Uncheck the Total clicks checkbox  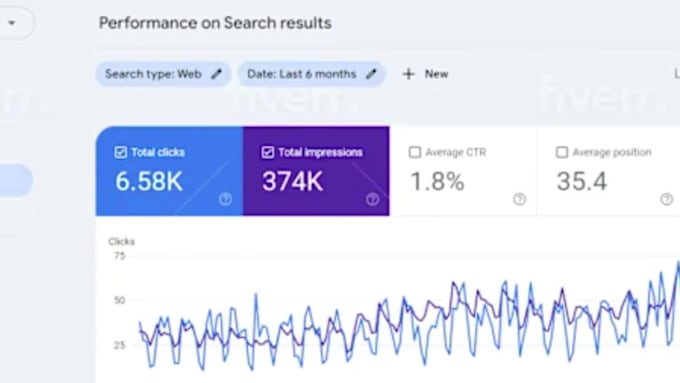121,152
